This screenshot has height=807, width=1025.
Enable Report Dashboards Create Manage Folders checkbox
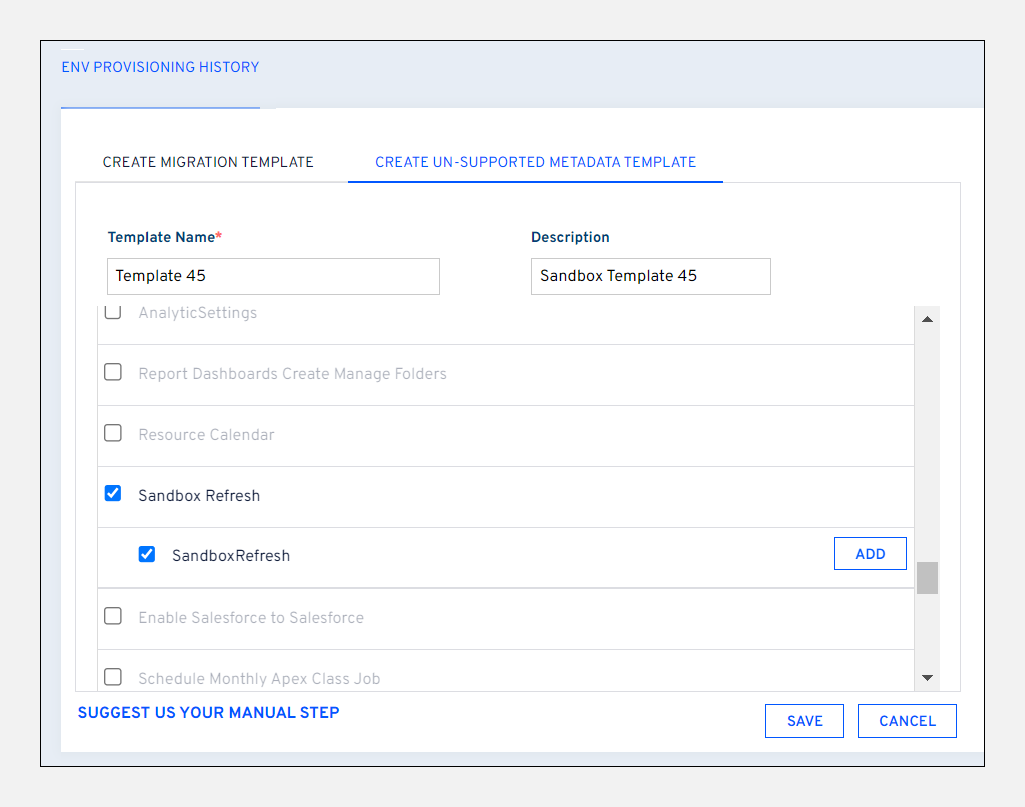tap(113, 373)
